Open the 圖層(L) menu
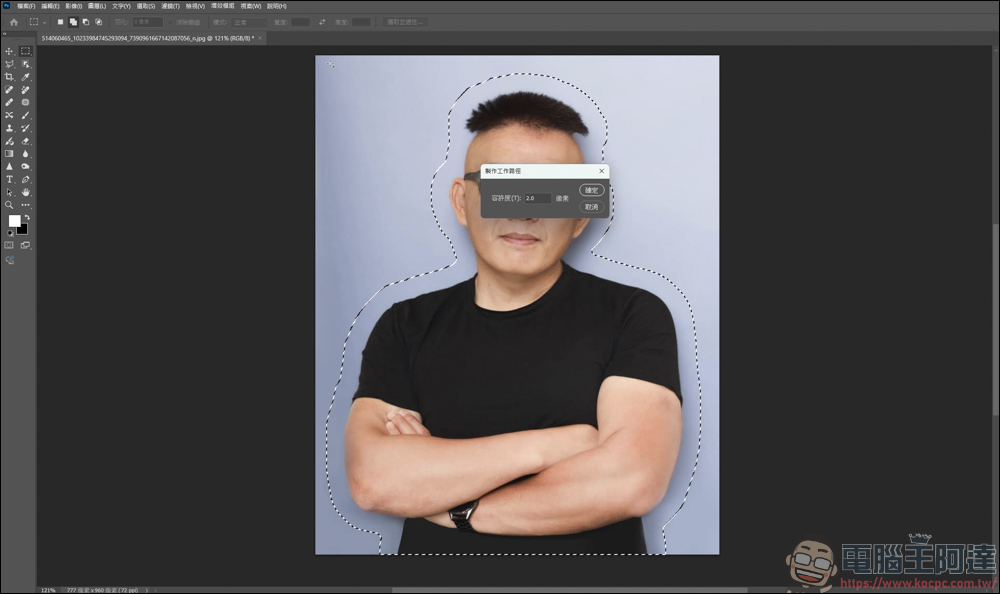Image resolution: width=1000 pixels, height=594 pixels. [x=97, y=6]
